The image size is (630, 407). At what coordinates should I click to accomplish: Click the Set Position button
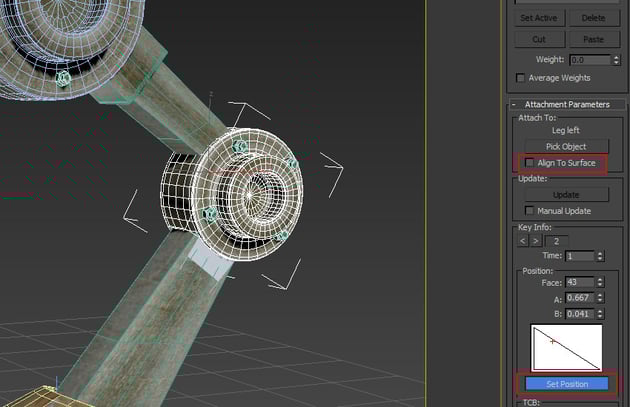[567, 384]
